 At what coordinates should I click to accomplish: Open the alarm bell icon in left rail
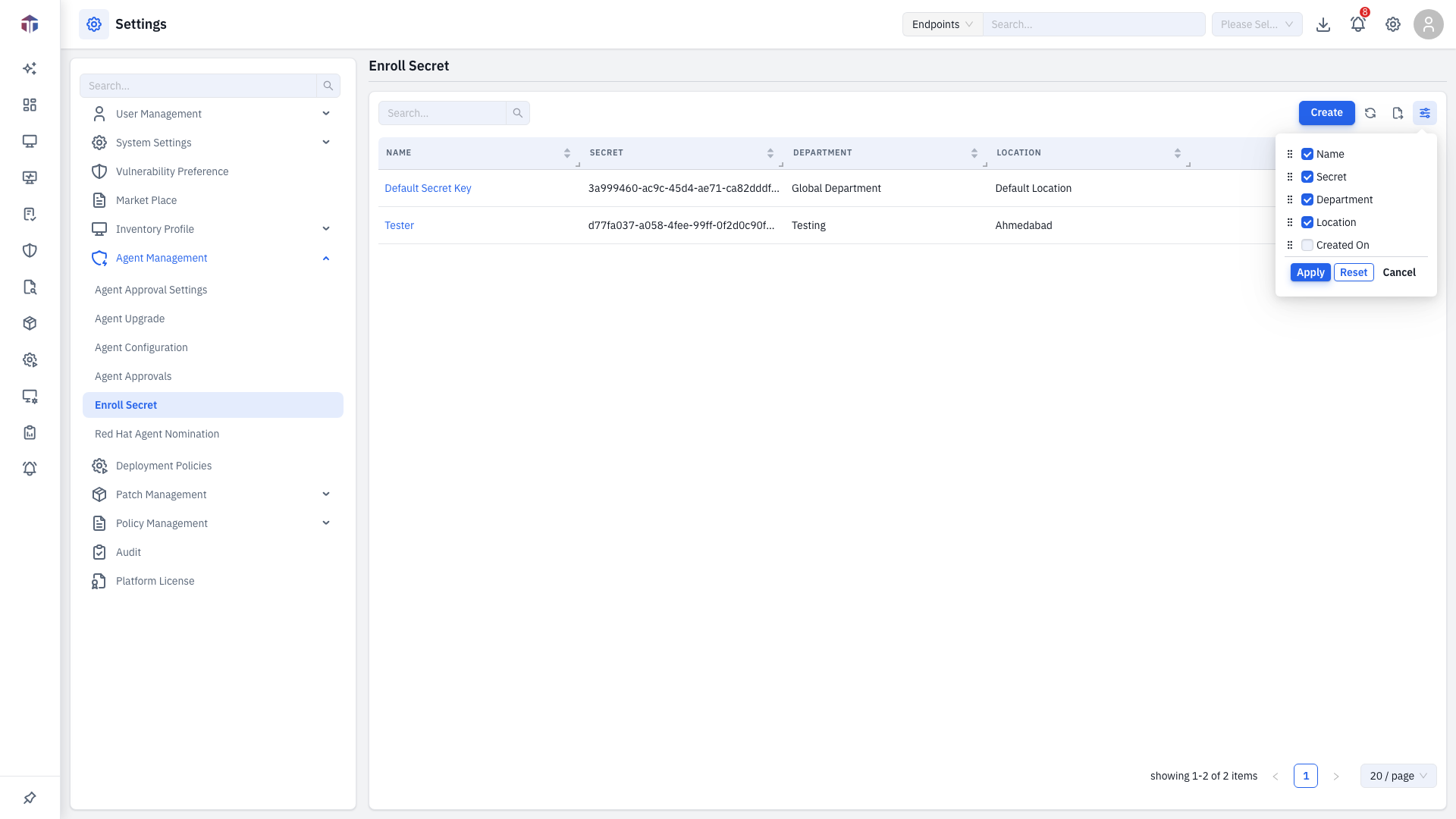click(x=30, y=469)
